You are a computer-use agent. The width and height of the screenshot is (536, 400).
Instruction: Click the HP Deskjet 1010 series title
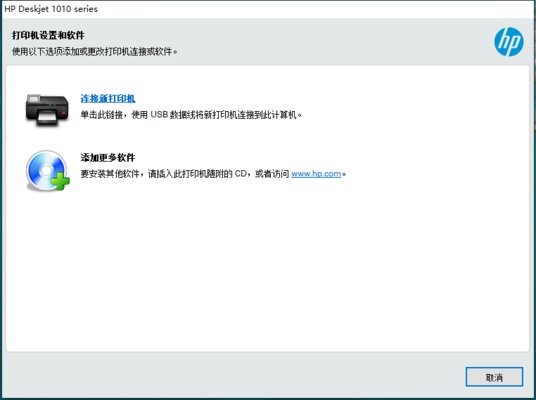tap(51, 9)
